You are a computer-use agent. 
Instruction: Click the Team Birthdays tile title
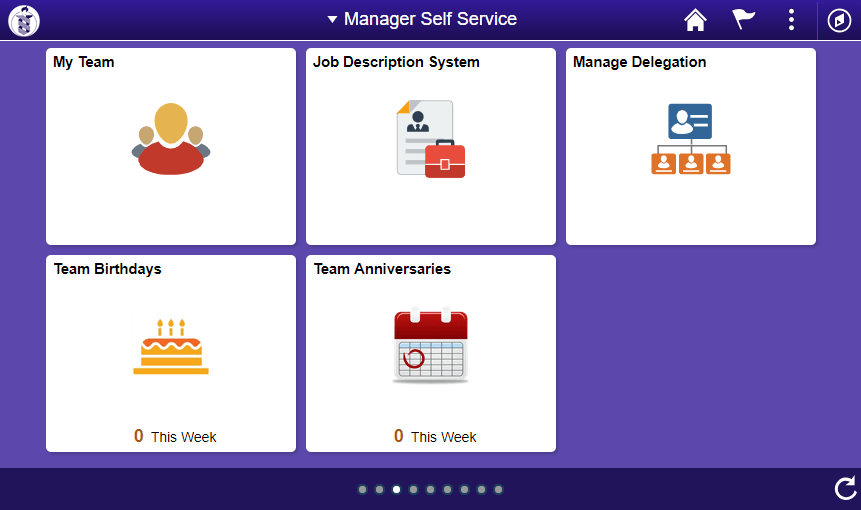pos(108,269)
